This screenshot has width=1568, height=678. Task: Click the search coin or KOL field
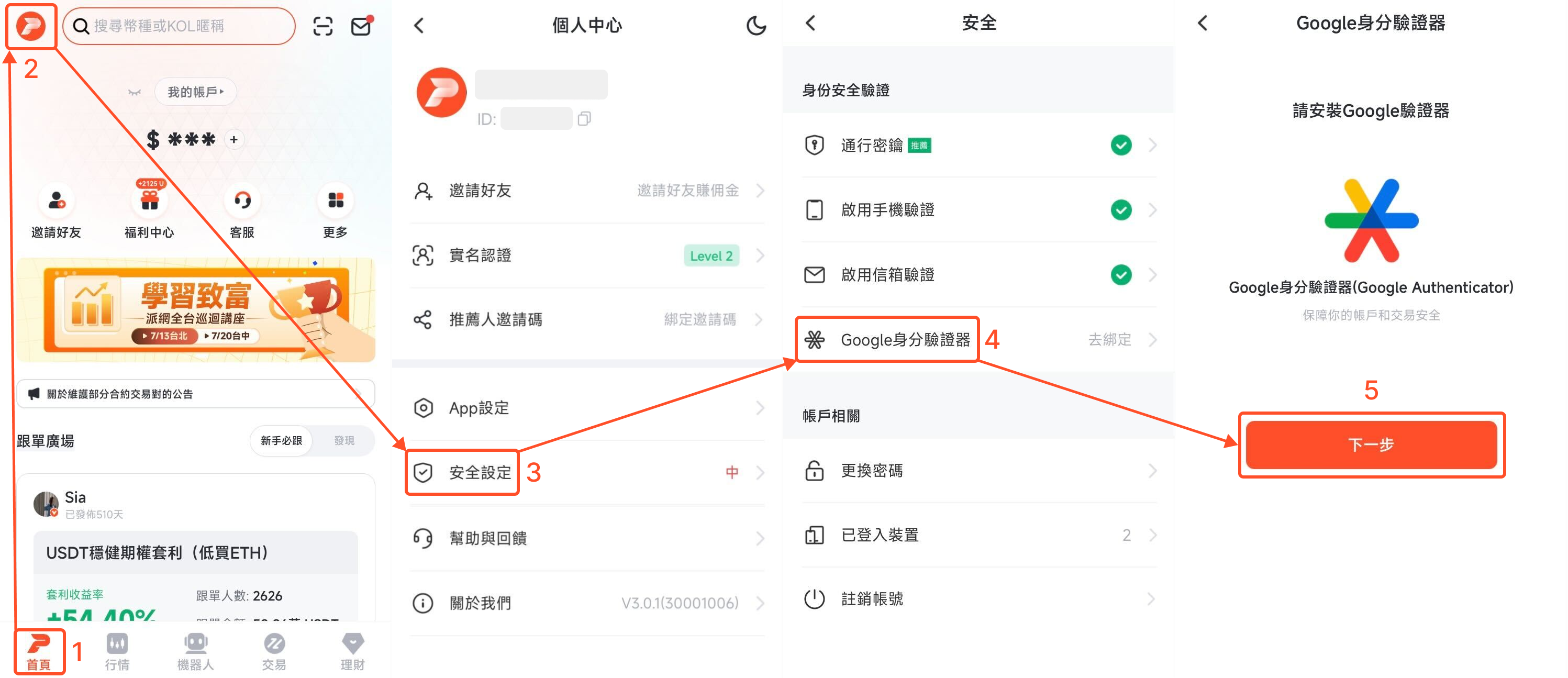tap(179, 26)
